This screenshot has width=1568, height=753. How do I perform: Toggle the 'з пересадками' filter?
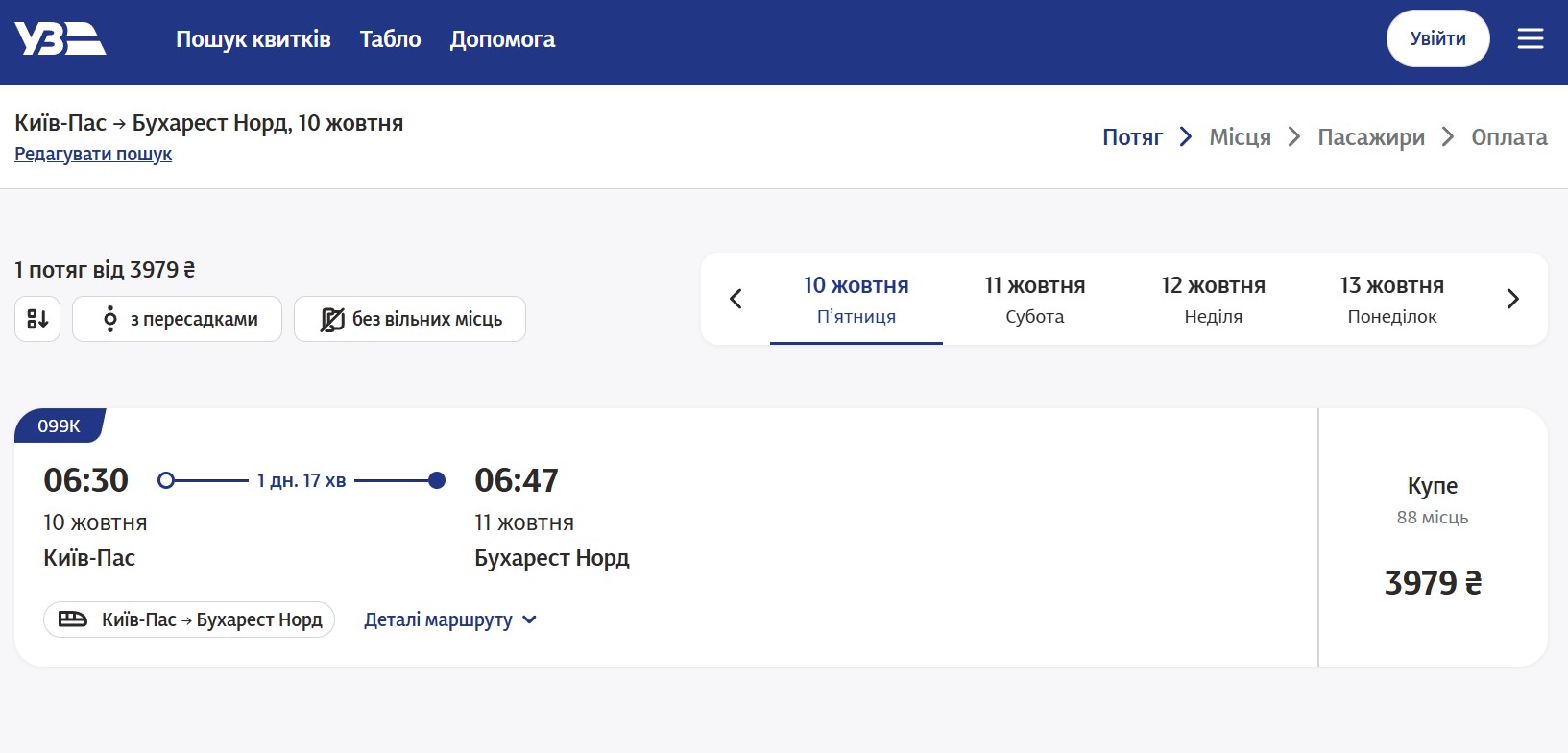coord(178,319)
